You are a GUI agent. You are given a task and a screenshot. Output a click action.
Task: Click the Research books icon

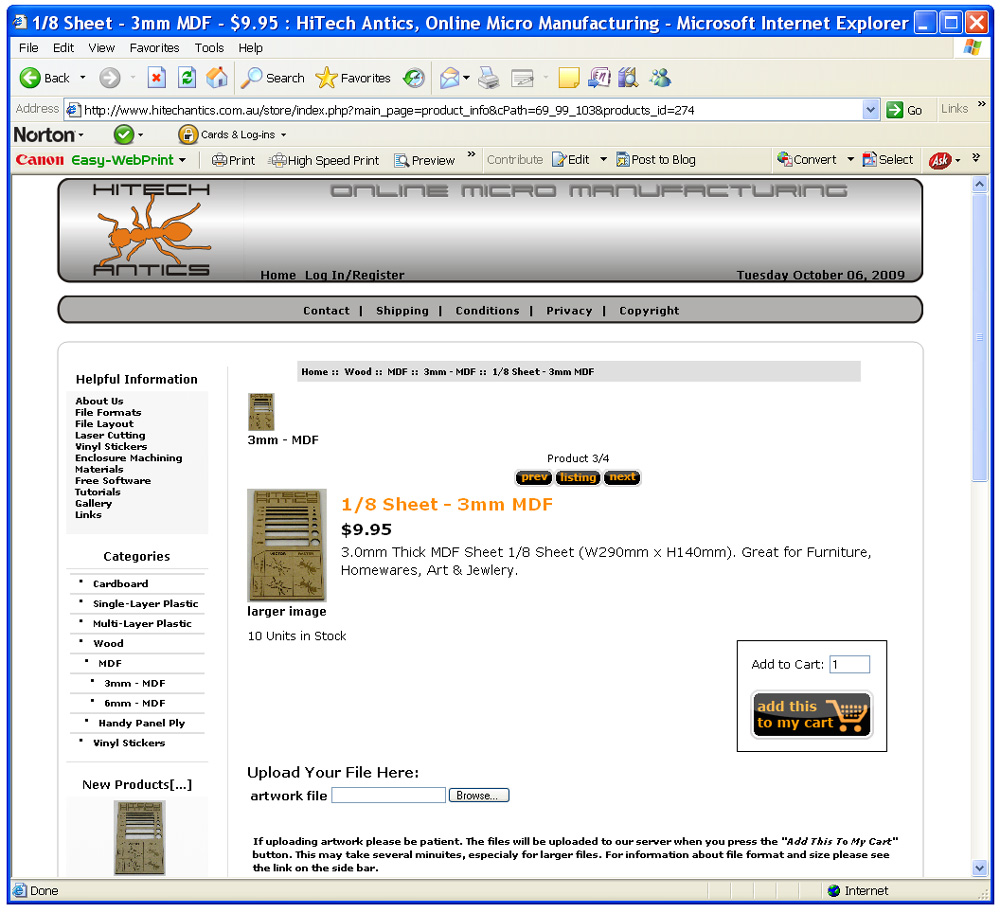point(628,78)
